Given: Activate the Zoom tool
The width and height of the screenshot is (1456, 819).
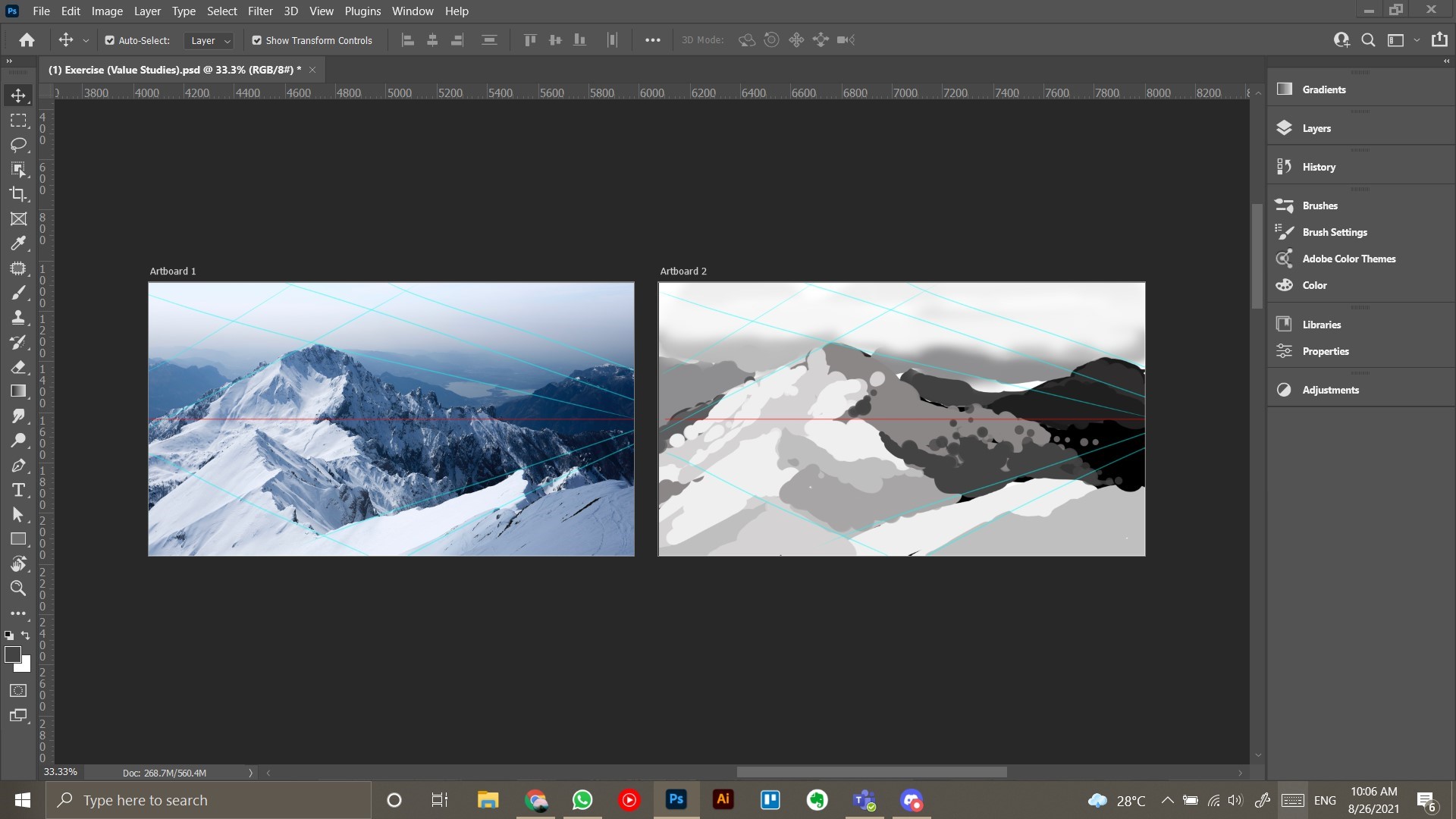Looking at the screenshot, I should [18, 588].
